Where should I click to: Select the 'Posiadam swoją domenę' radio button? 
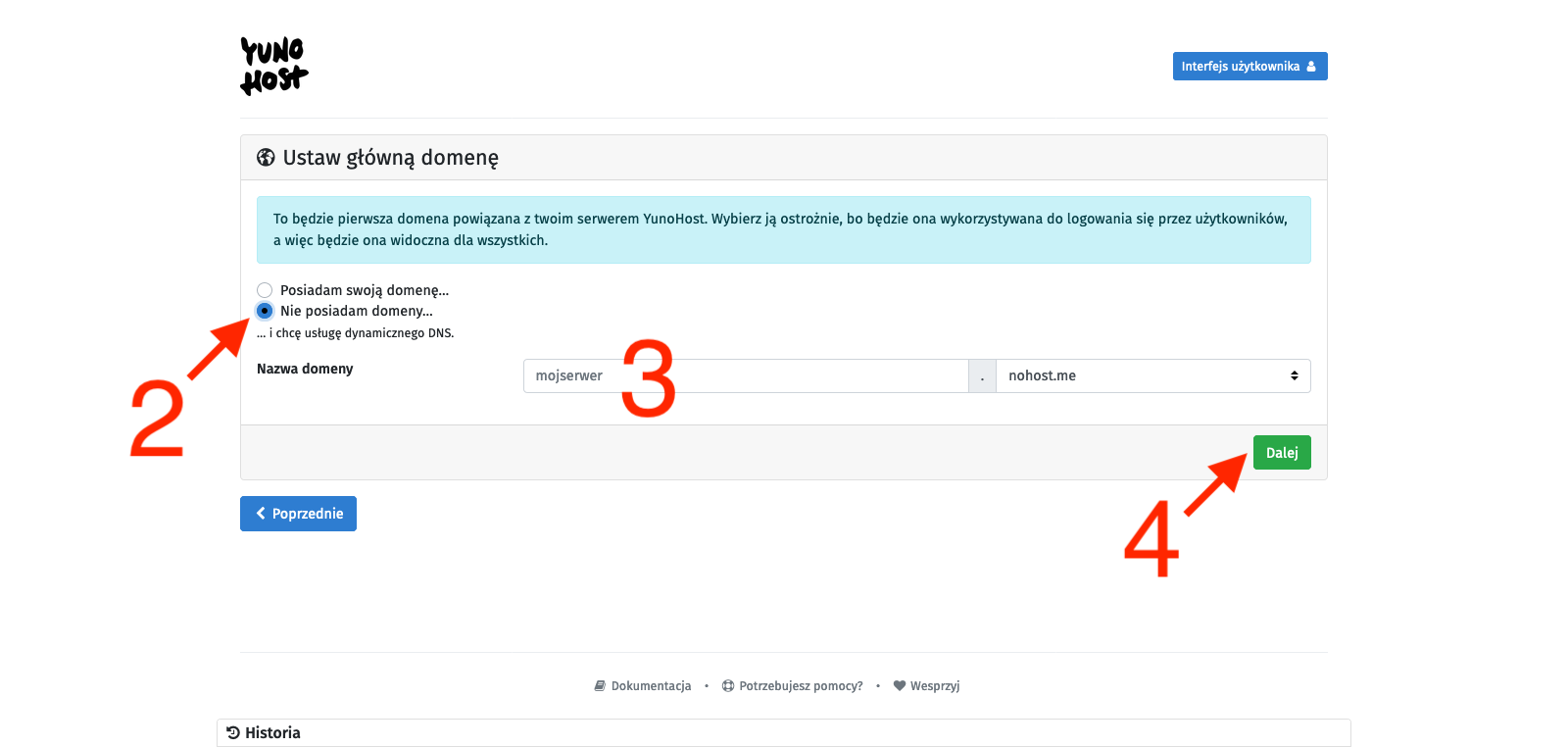265,290
